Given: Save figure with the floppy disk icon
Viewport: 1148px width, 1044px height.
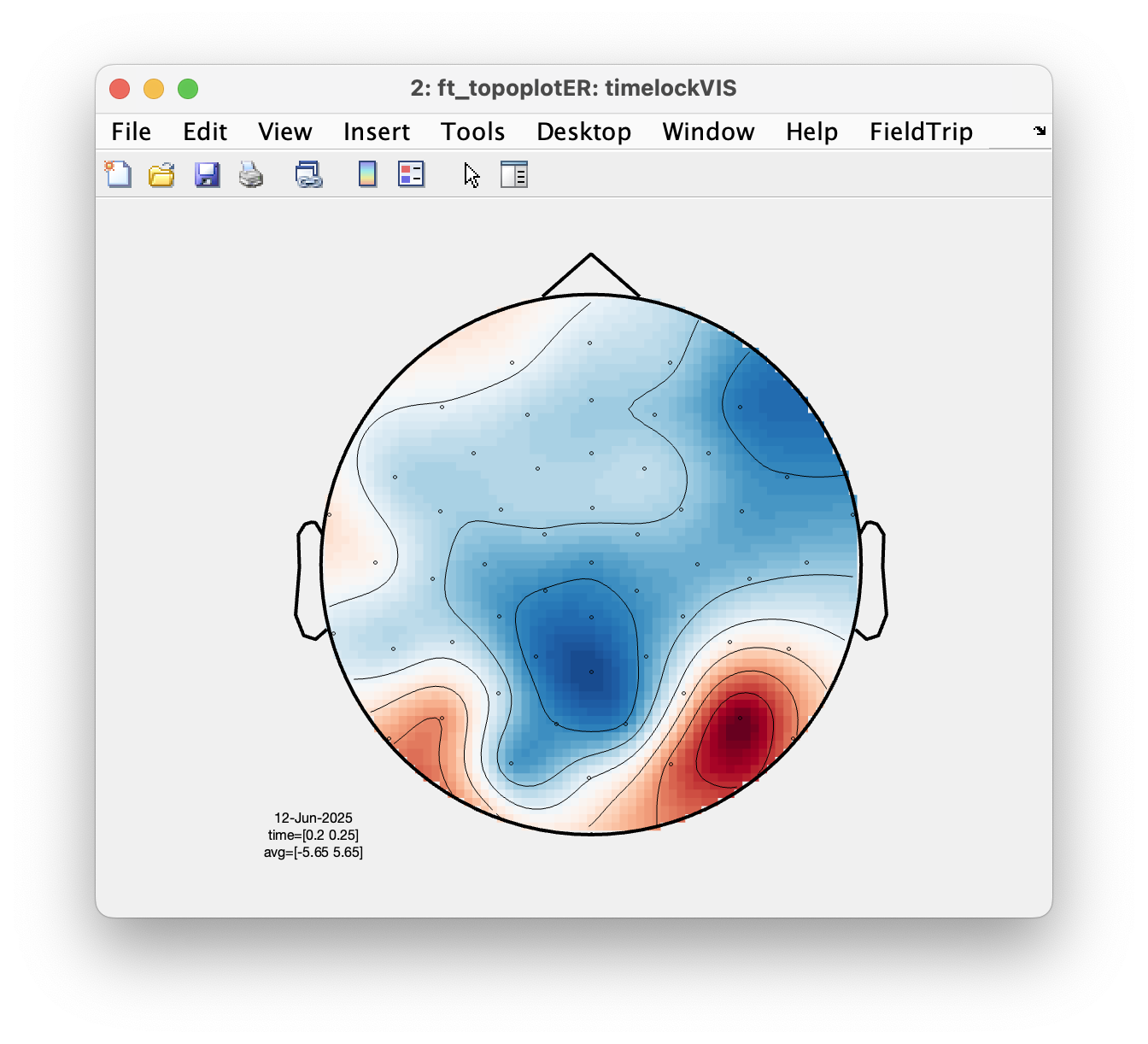Looking at the screenshot, I should (x=207, y=174).
